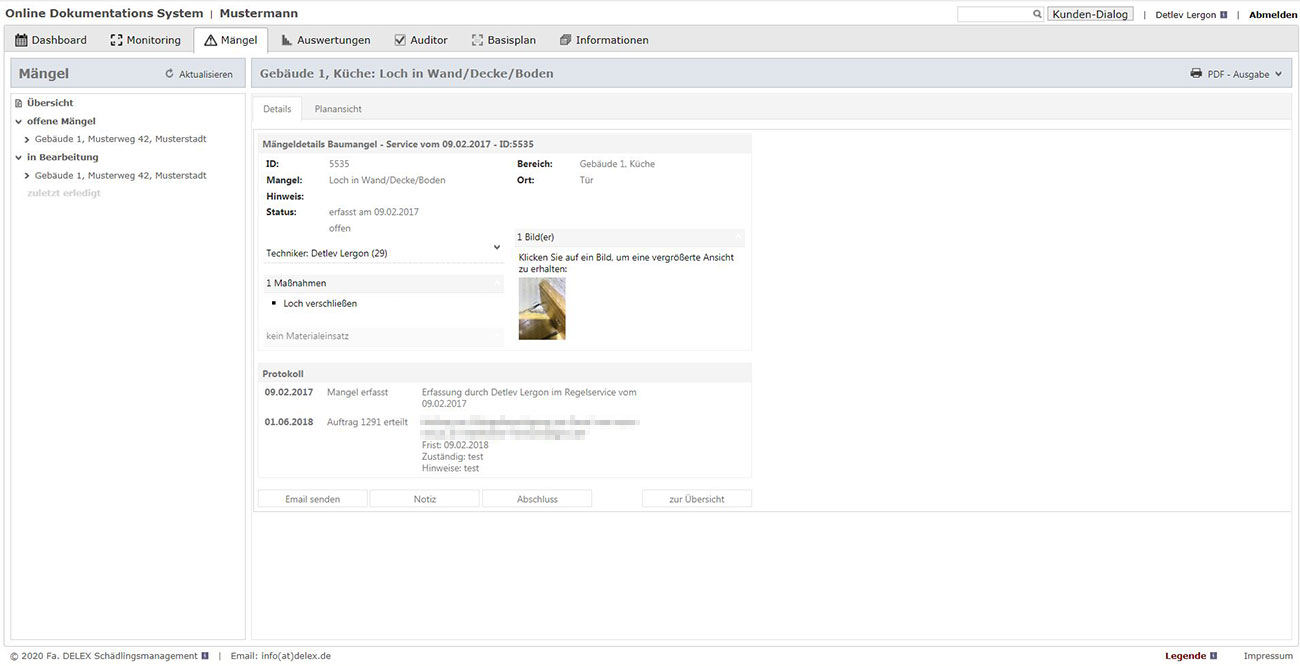Open the Dashboard calendar icon tab

pos(21,40)
